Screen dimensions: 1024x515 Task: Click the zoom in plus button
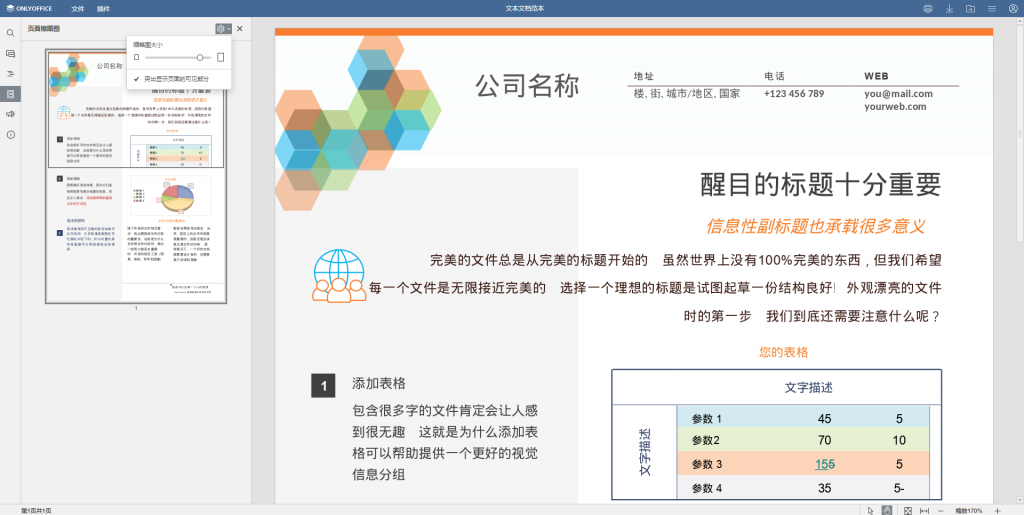(x=997, y=510)
